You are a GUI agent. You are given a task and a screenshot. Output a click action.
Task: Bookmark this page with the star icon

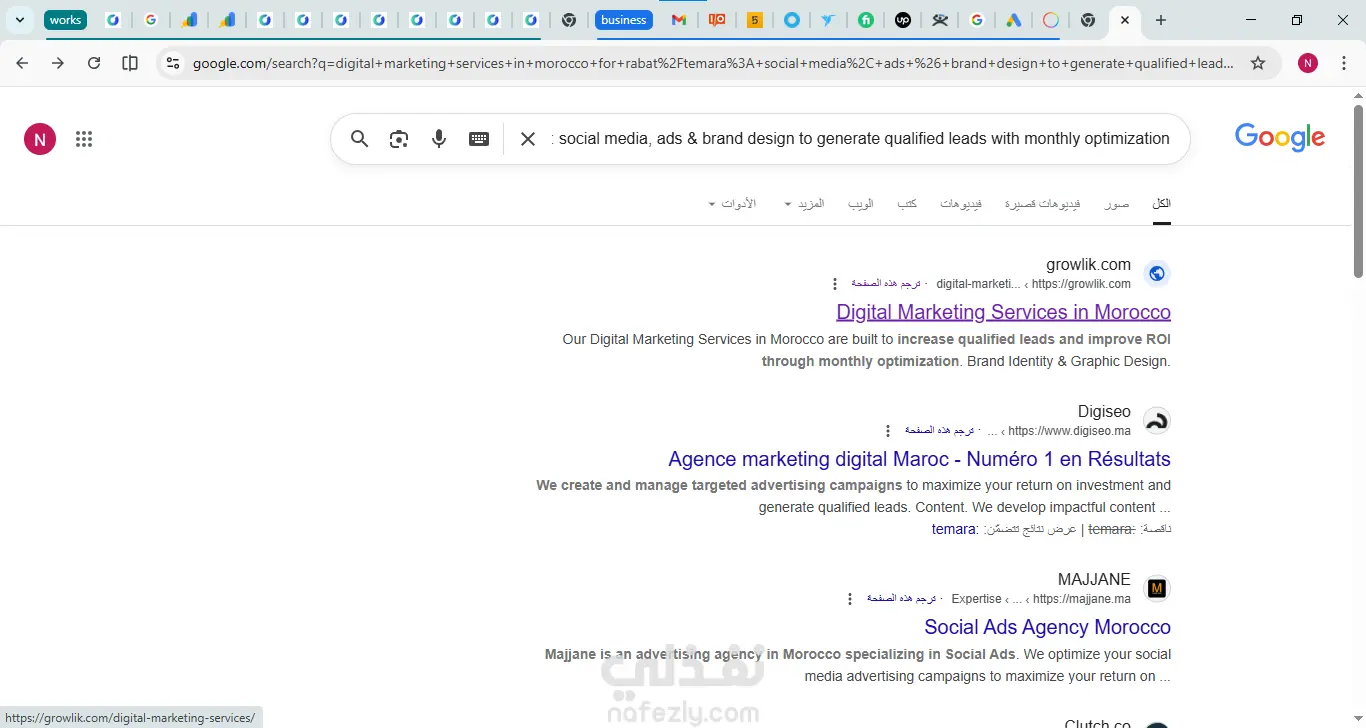coord(1258,63)
